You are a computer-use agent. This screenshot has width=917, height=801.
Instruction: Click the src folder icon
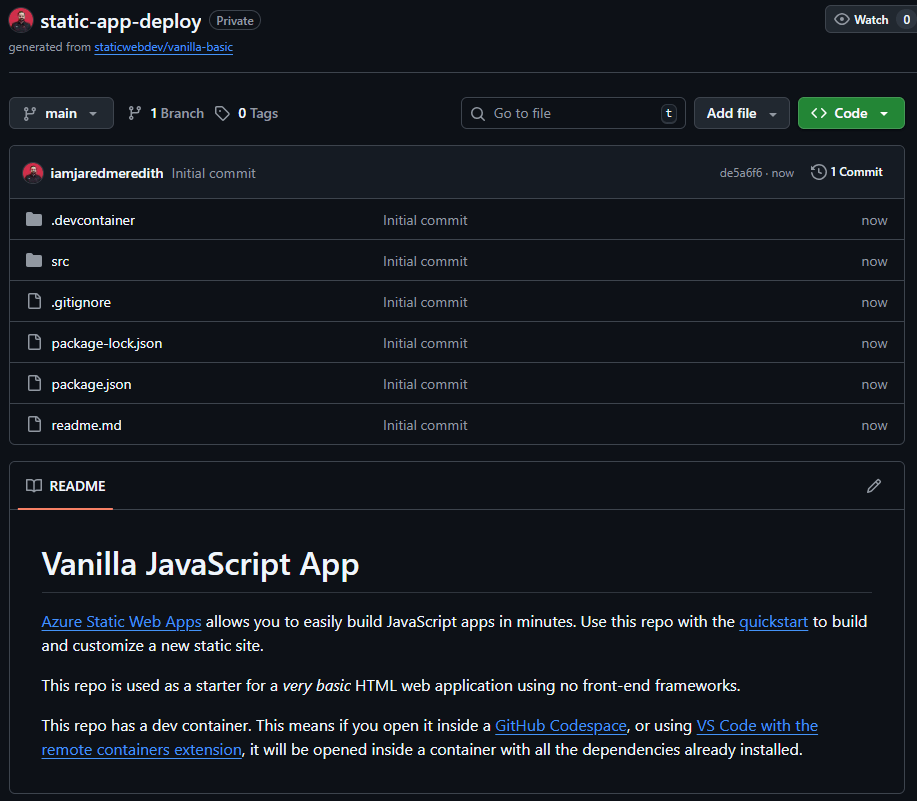(x=34, y=261)
